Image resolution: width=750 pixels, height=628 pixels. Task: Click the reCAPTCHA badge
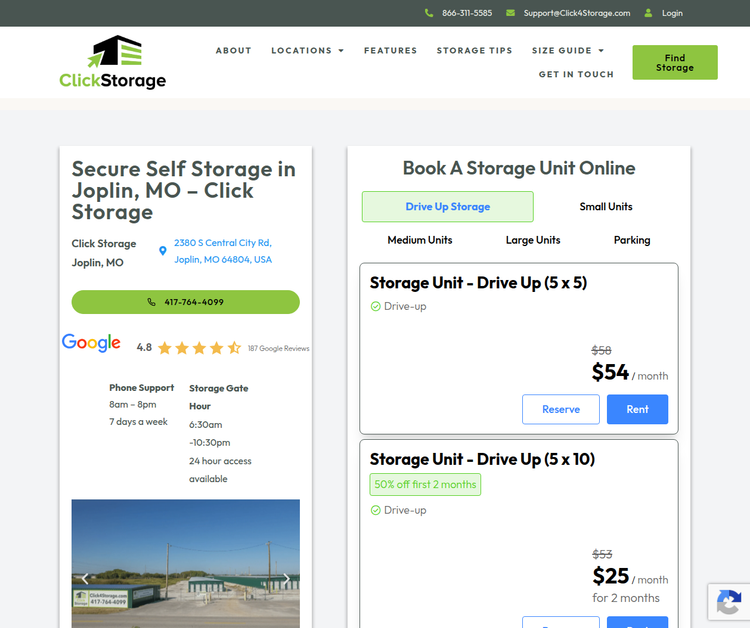729,602
